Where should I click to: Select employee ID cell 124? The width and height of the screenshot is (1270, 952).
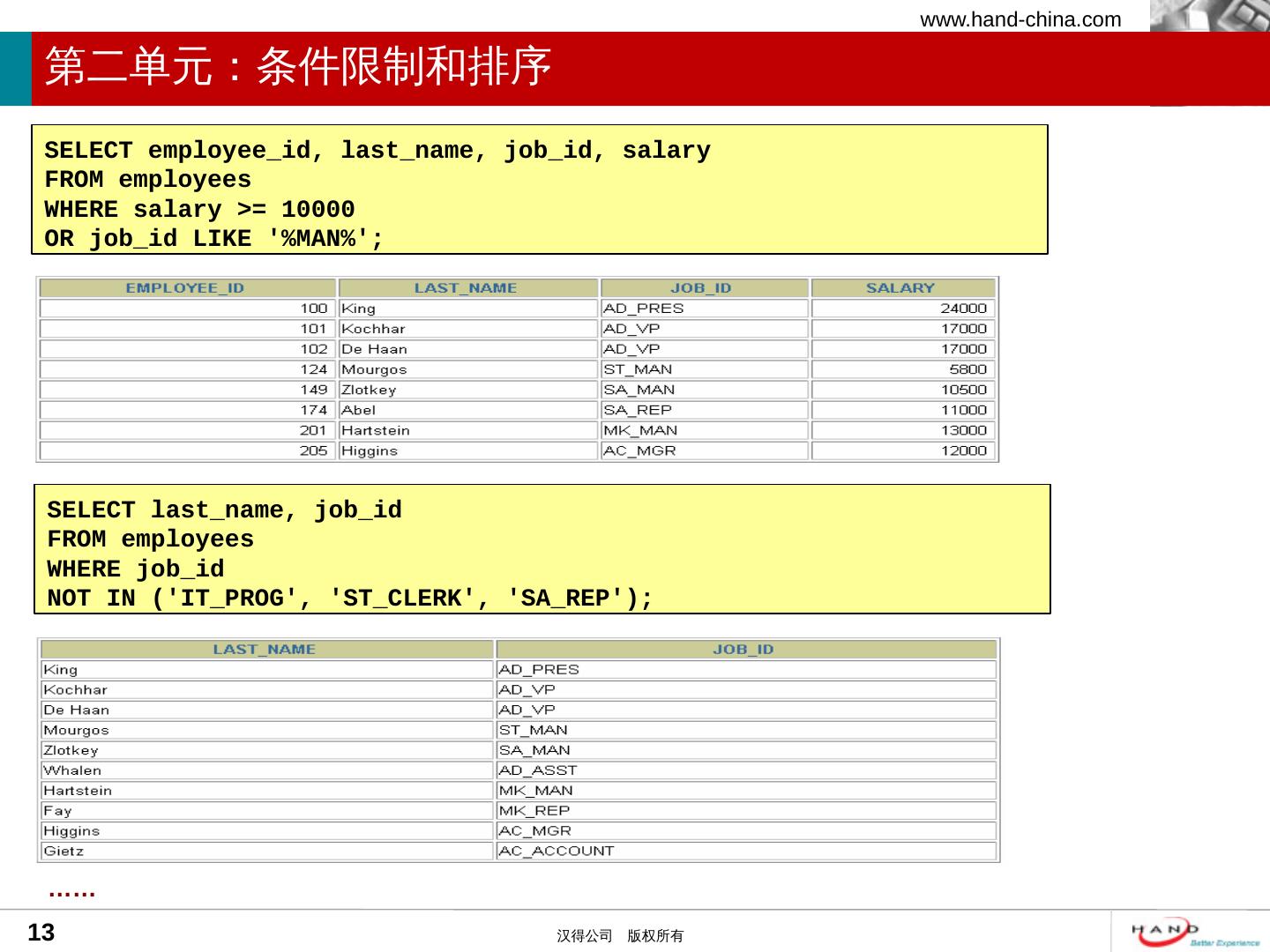click(186, 369)
